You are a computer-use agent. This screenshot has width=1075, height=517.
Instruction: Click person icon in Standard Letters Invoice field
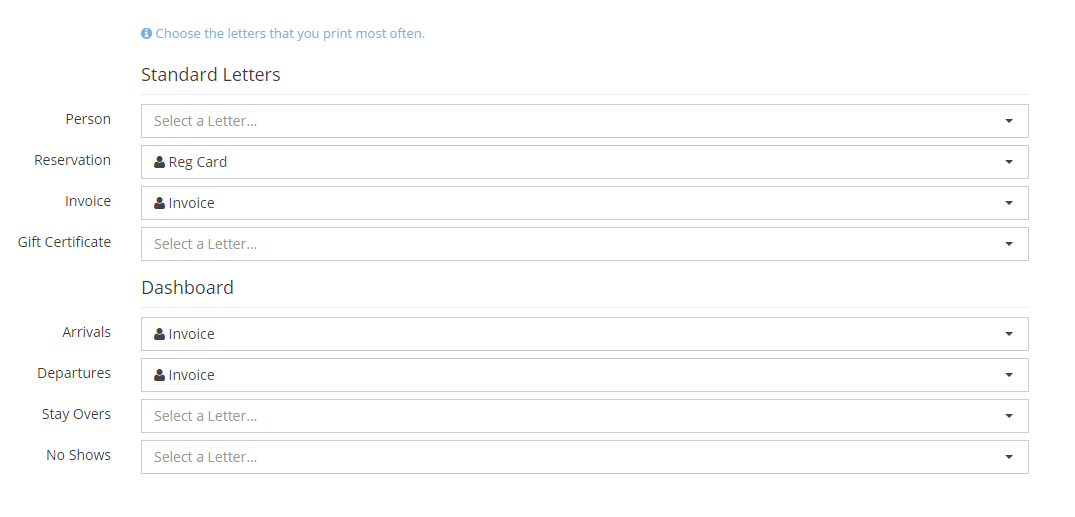(159, 203)
